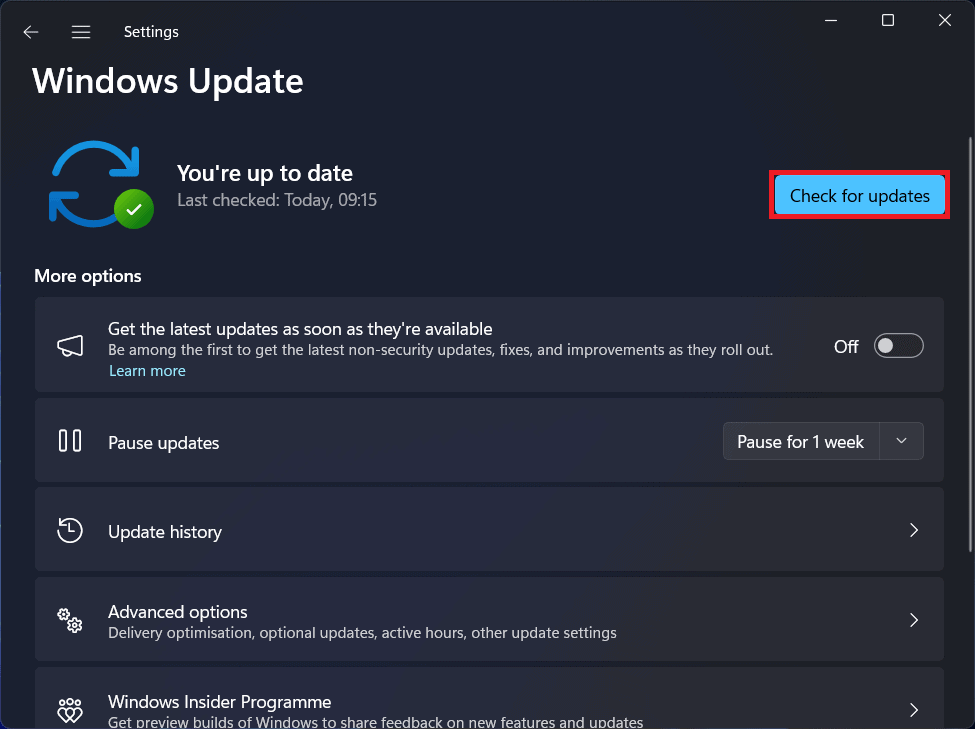975x729 pixels.
Task: Open the Learn more link
Action: 147,371
